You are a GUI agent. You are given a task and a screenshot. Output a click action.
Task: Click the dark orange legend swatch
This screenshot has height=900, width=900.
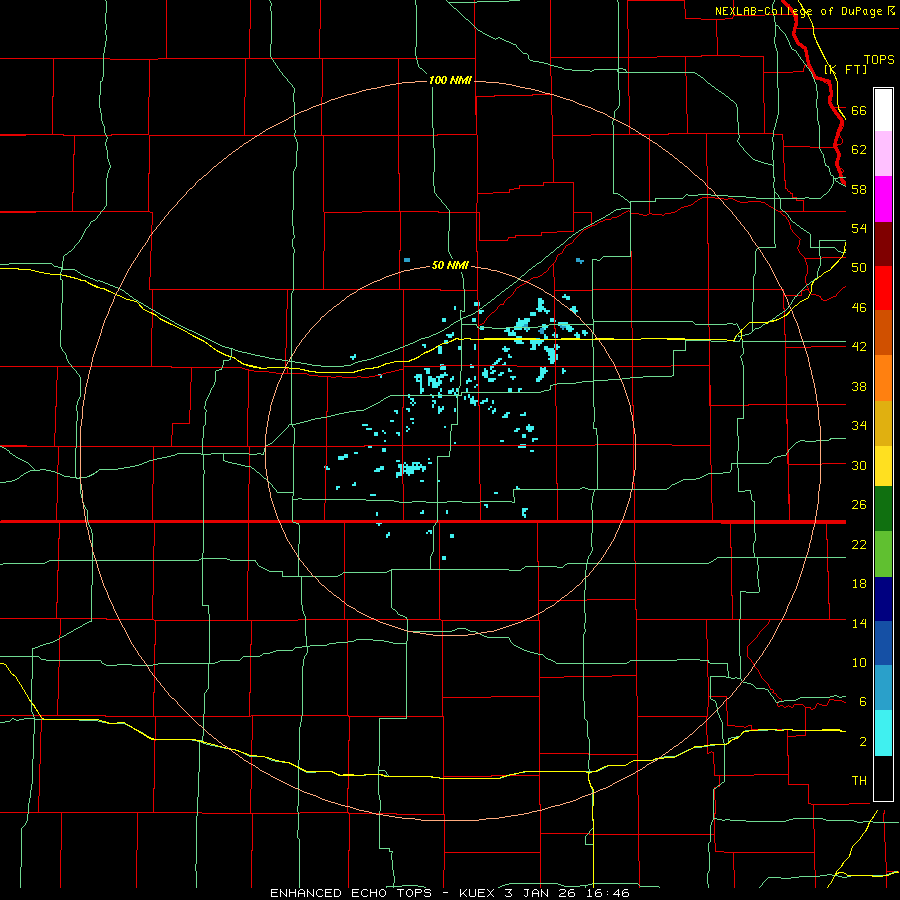click(883, 333)
